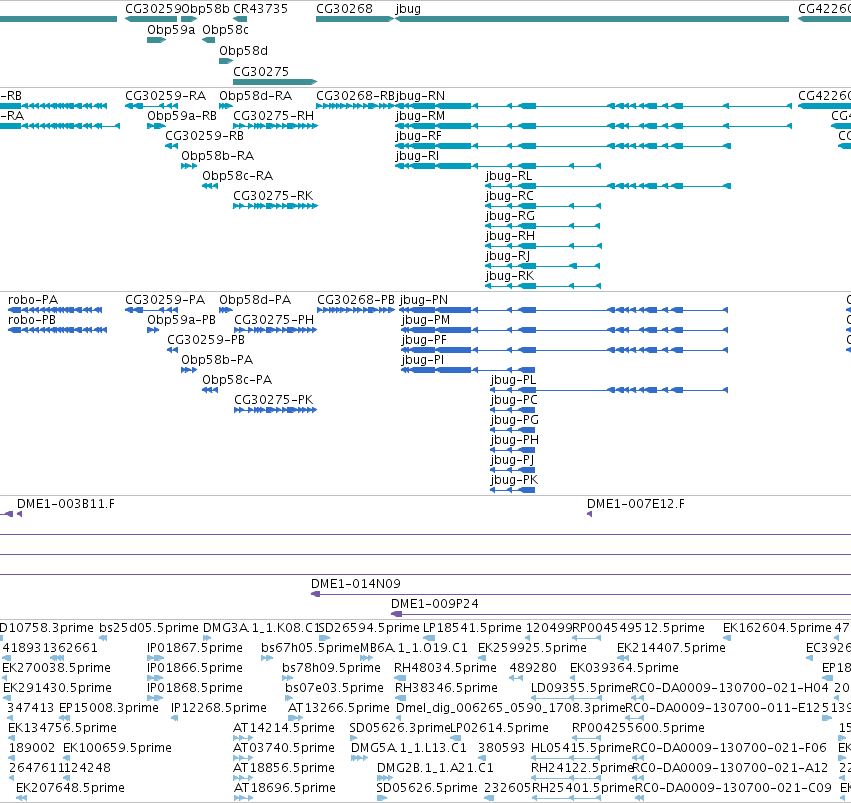This screenshot has width=851, height=803.
Task: Select the CG30259-PA protein label
Action: [165, 300]
